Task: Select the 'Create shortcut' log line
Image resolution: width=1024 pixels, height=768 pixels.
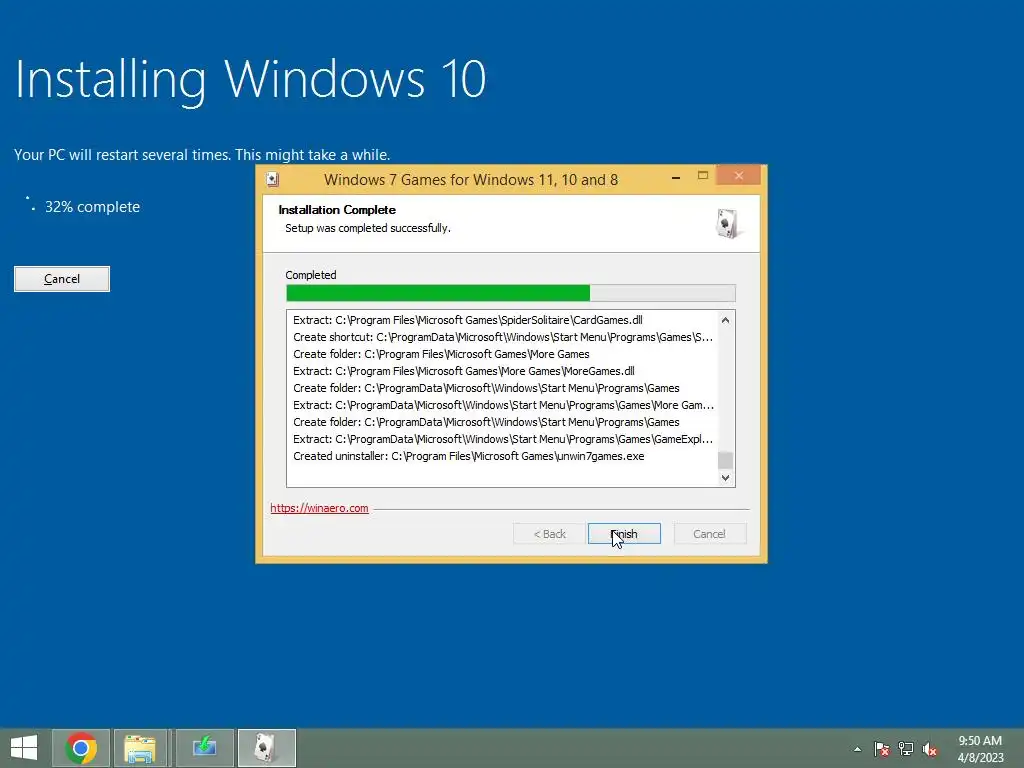Action: click(x=503, y=337)
